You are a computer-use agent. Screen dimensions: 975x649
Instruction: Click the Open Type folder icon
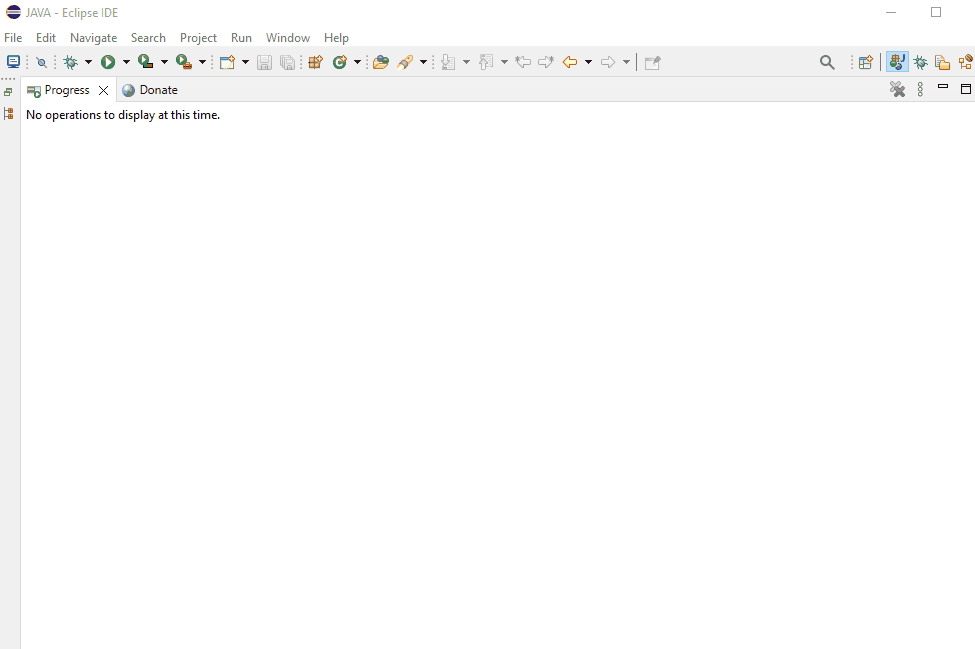[380, 62]
